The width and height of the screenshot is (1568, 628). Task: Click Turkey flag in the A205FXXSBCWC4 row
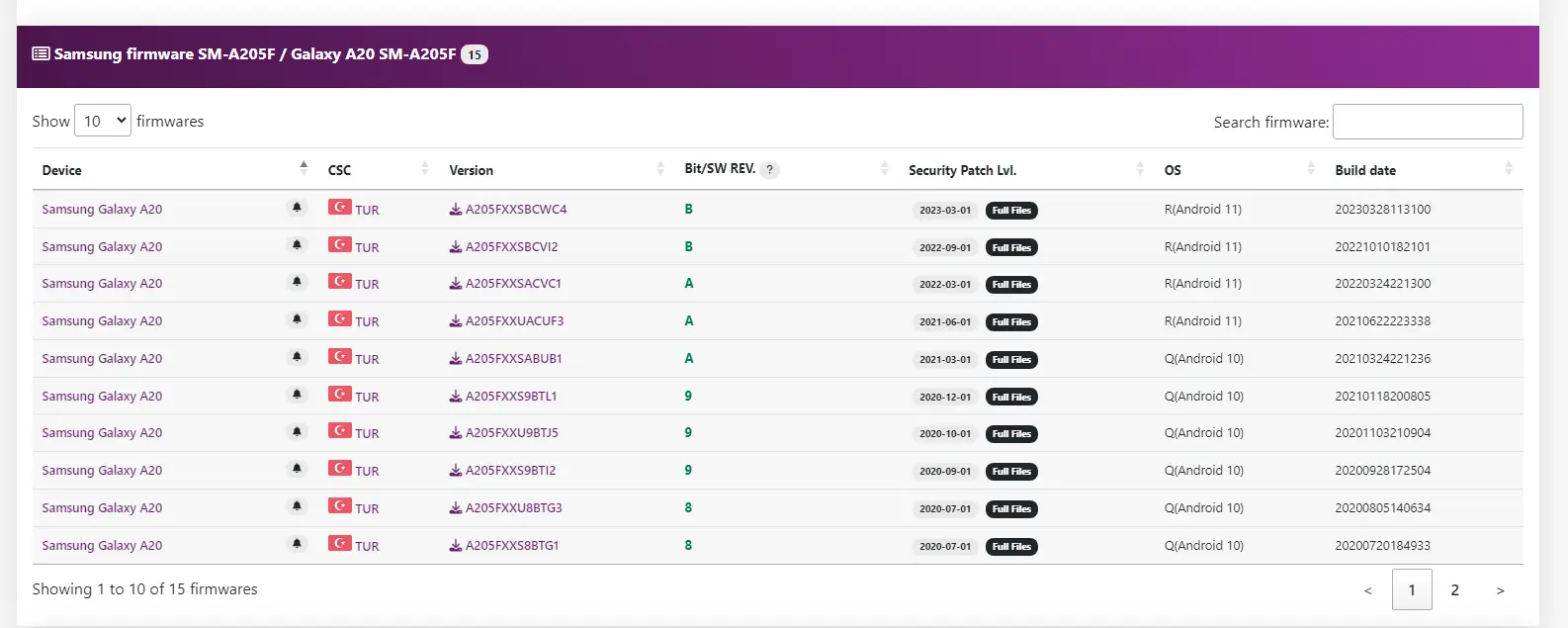pyautogui.click(x=340, y=207)
